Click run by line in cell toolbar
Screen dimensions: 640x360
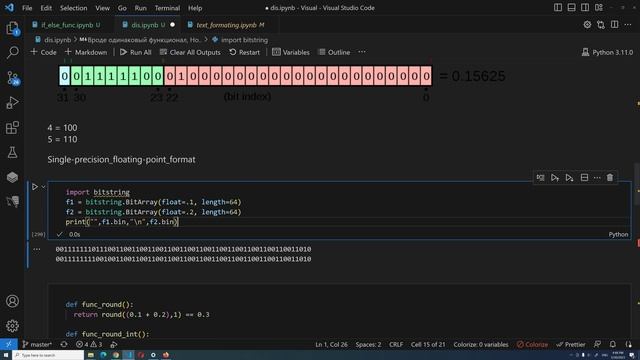click(540, 178)
